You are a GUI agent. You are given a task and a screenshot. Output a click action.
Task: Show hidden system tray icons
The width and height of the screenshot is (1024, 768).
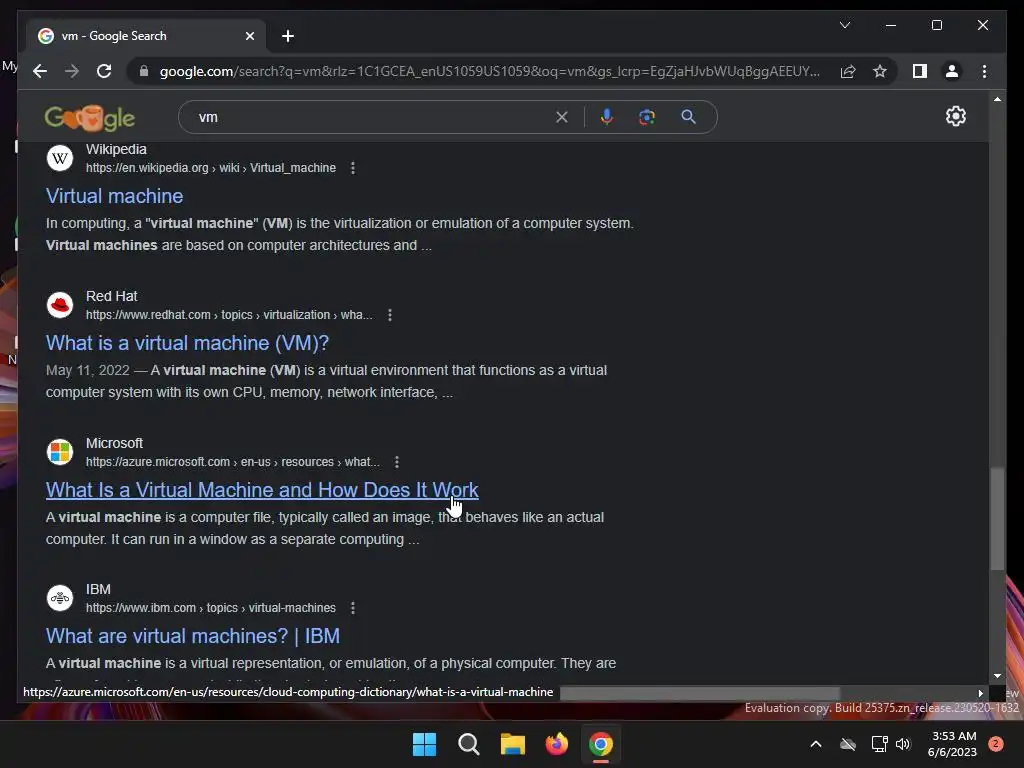click(x=816, y=744)
